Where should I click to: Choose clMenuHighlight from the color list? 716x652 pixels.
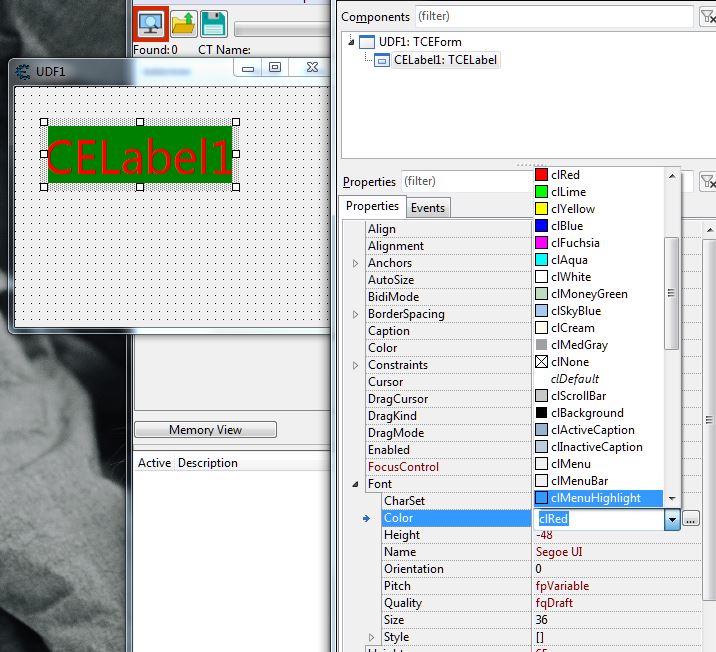(x=598, y=498)
